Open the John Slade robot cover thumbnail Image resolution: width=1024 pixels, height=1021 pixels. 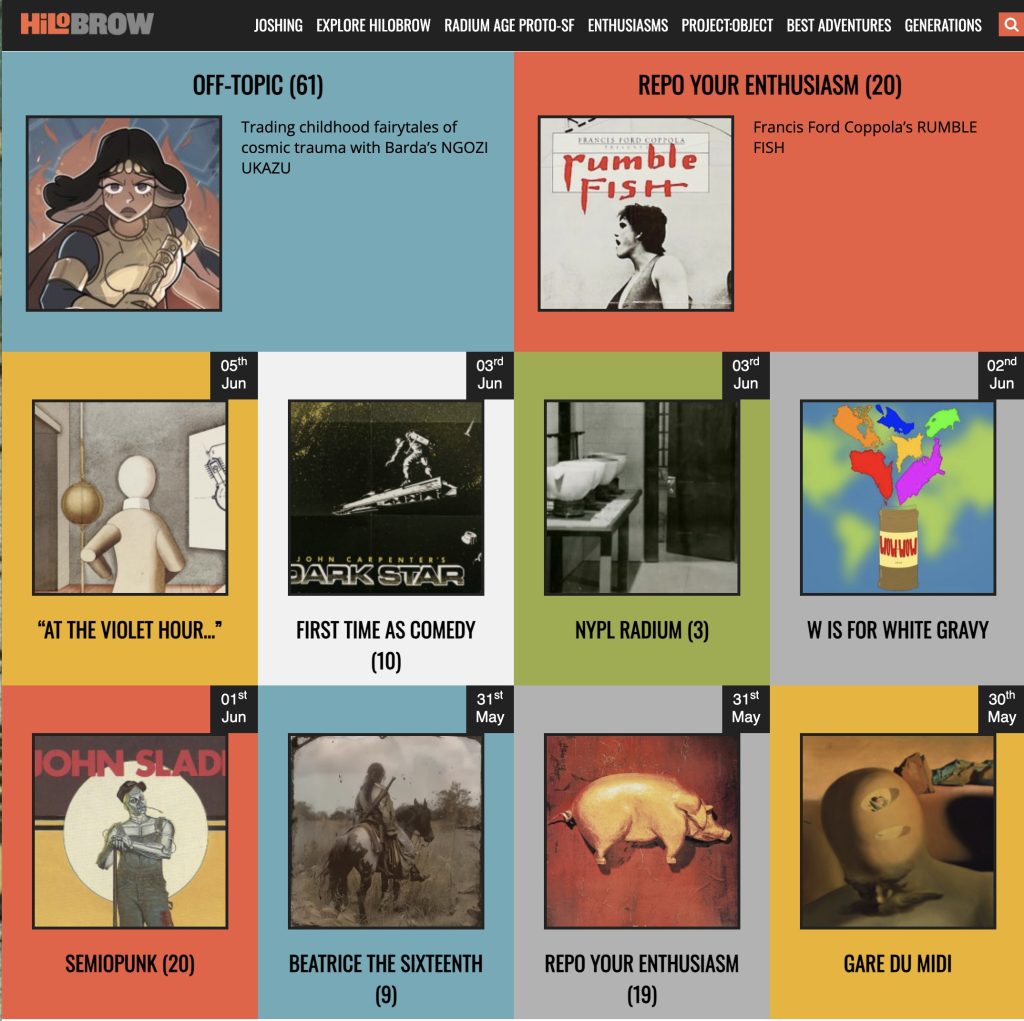[x=130, y=831]
